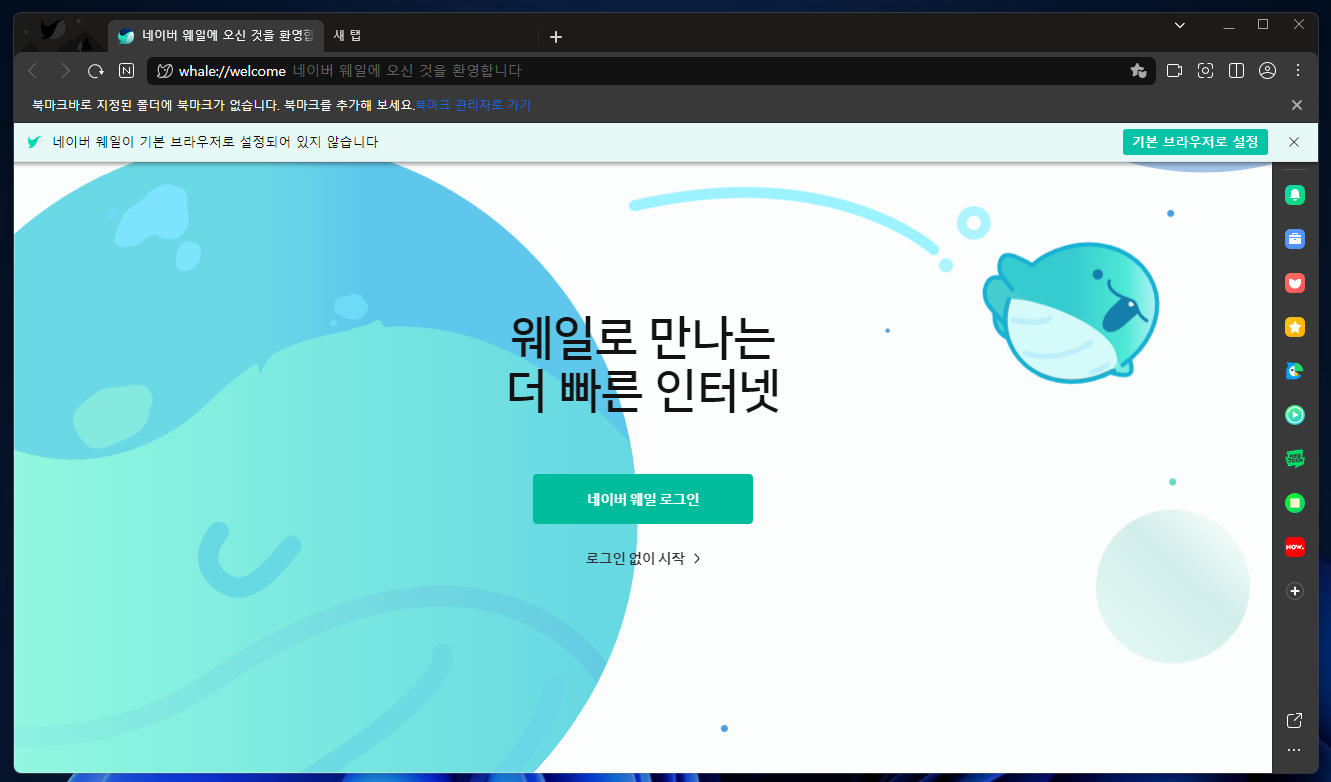Dismiss the default browser banner
The width and height of the screenshot is (1331, 782).
tap(1294, 142)
